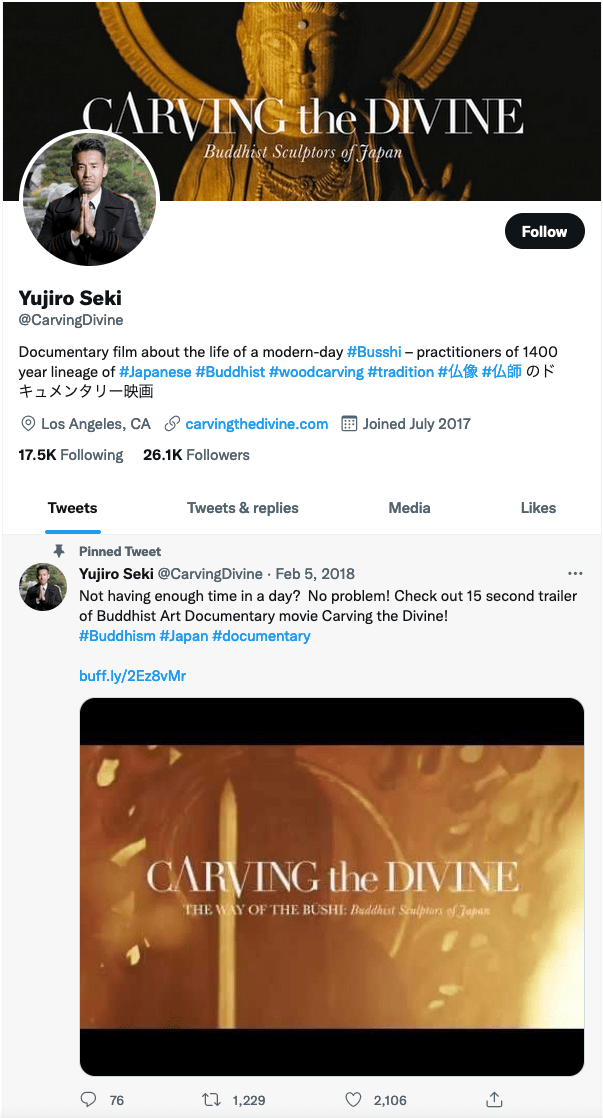Screen dimensions: 603x1118
Task: Select the Likes tab
Action: (538, 508)
